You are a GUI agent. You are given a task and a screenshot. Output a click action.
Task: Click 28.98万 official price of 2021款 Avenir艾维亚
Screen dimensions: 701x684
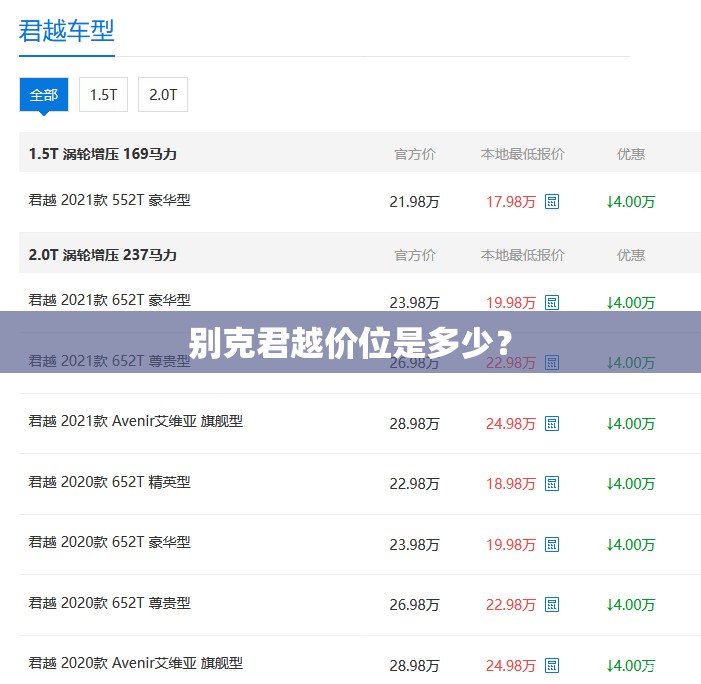[x=414, y=424]
